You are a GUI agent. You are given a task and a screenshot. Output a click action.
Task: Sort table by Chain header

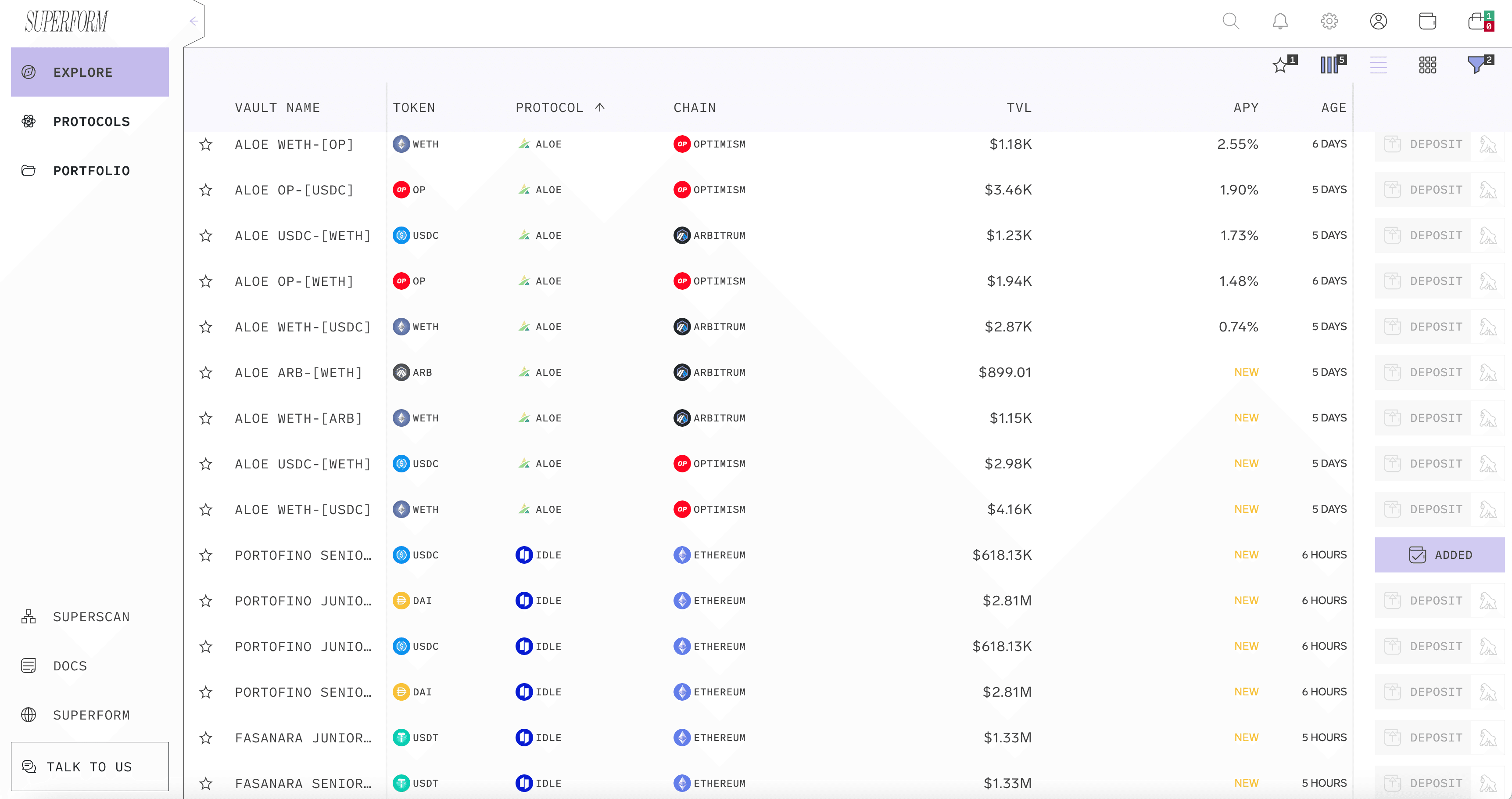pos(695,108)
